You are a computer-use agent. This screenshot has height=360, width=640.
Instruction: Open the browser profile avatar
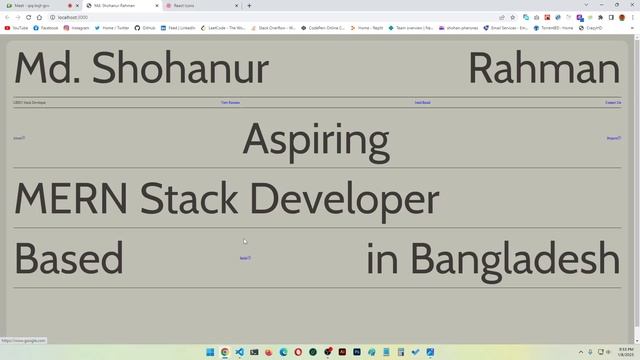622,18
